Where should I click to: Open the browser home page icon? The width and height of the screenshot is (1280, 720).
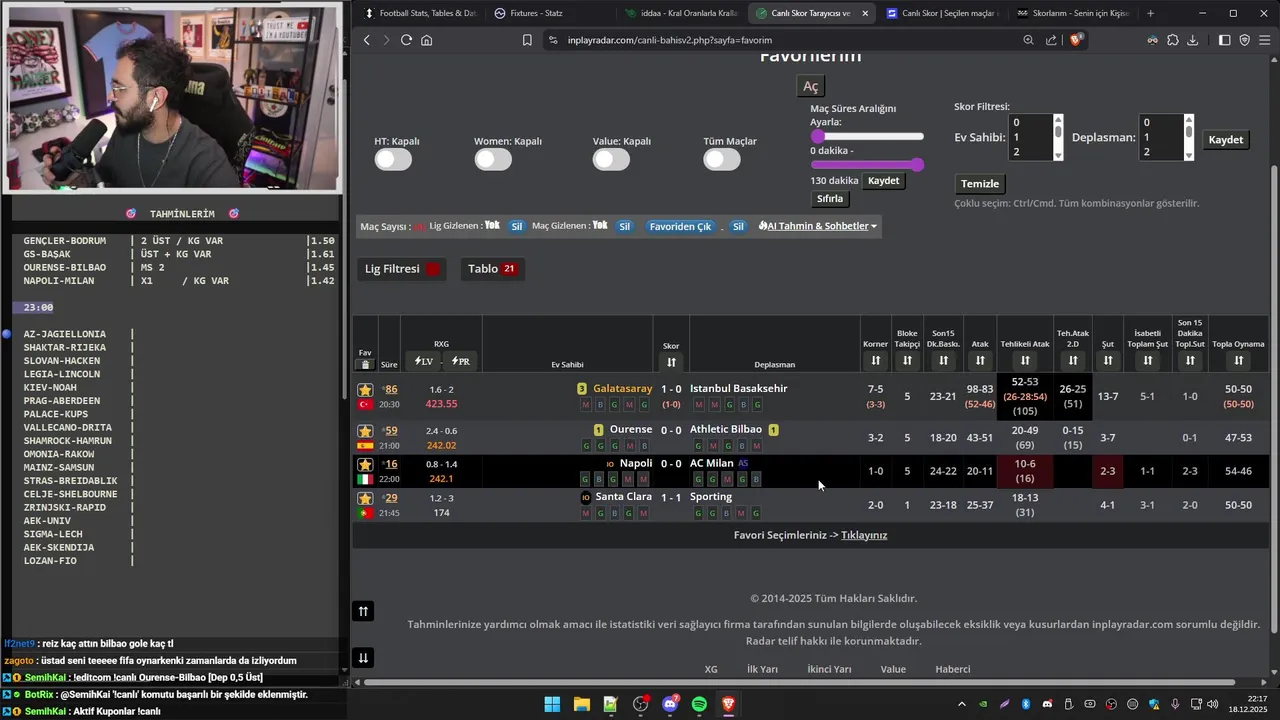tap(427, 40)
